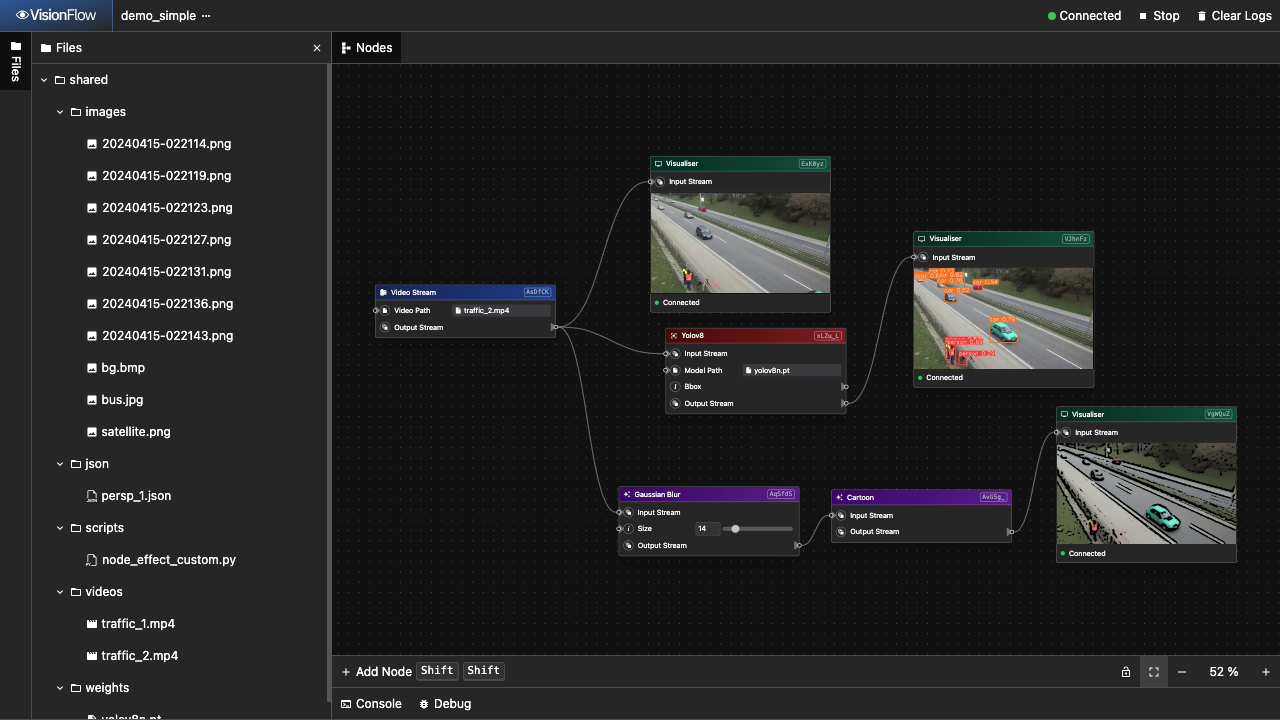Click monitor icon of Visualiser VgWQuZ
The image size is (1280, 720).
1064,414
